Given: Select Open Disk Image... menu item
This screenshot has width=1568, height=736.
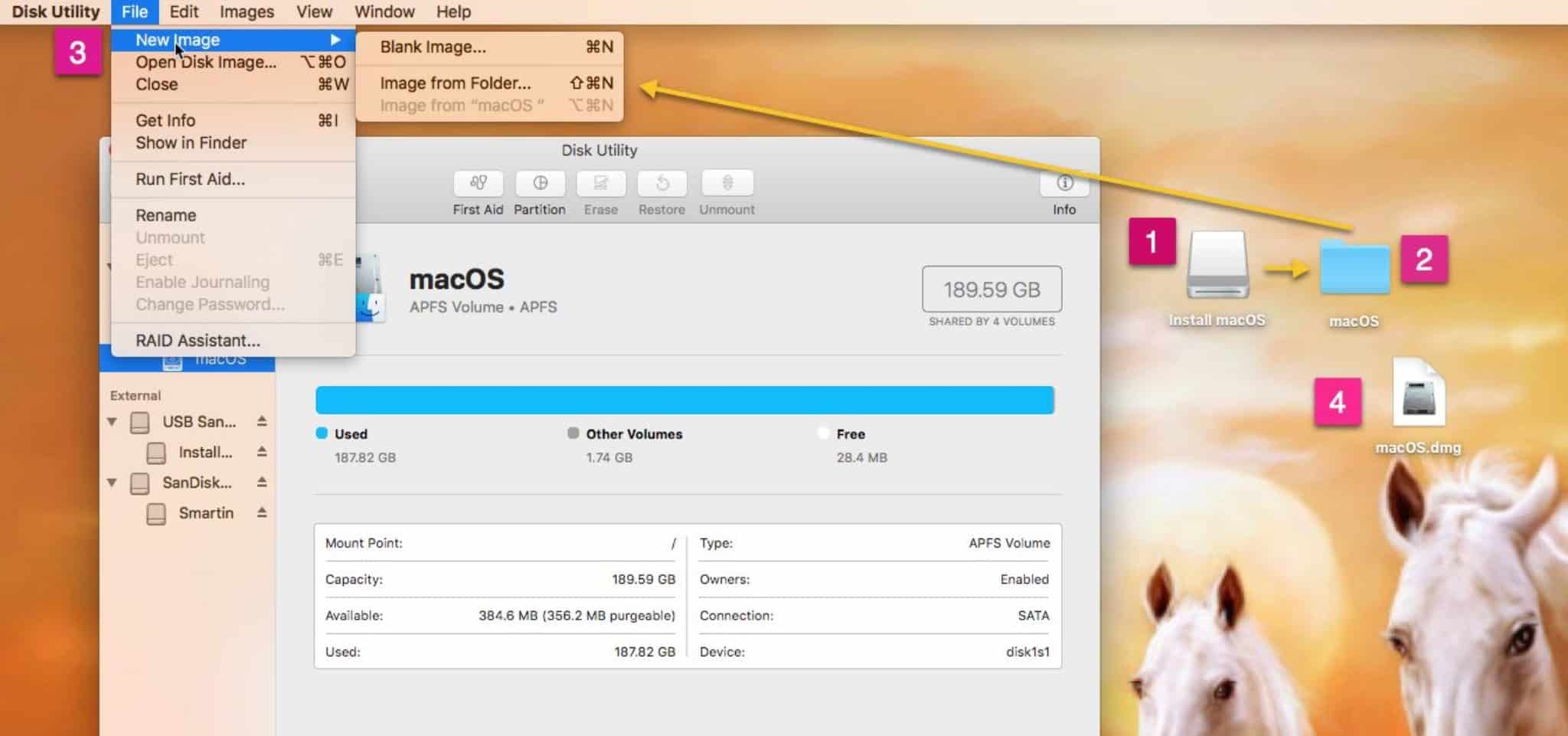Looking at the screenshot, I should pos(234,62).
